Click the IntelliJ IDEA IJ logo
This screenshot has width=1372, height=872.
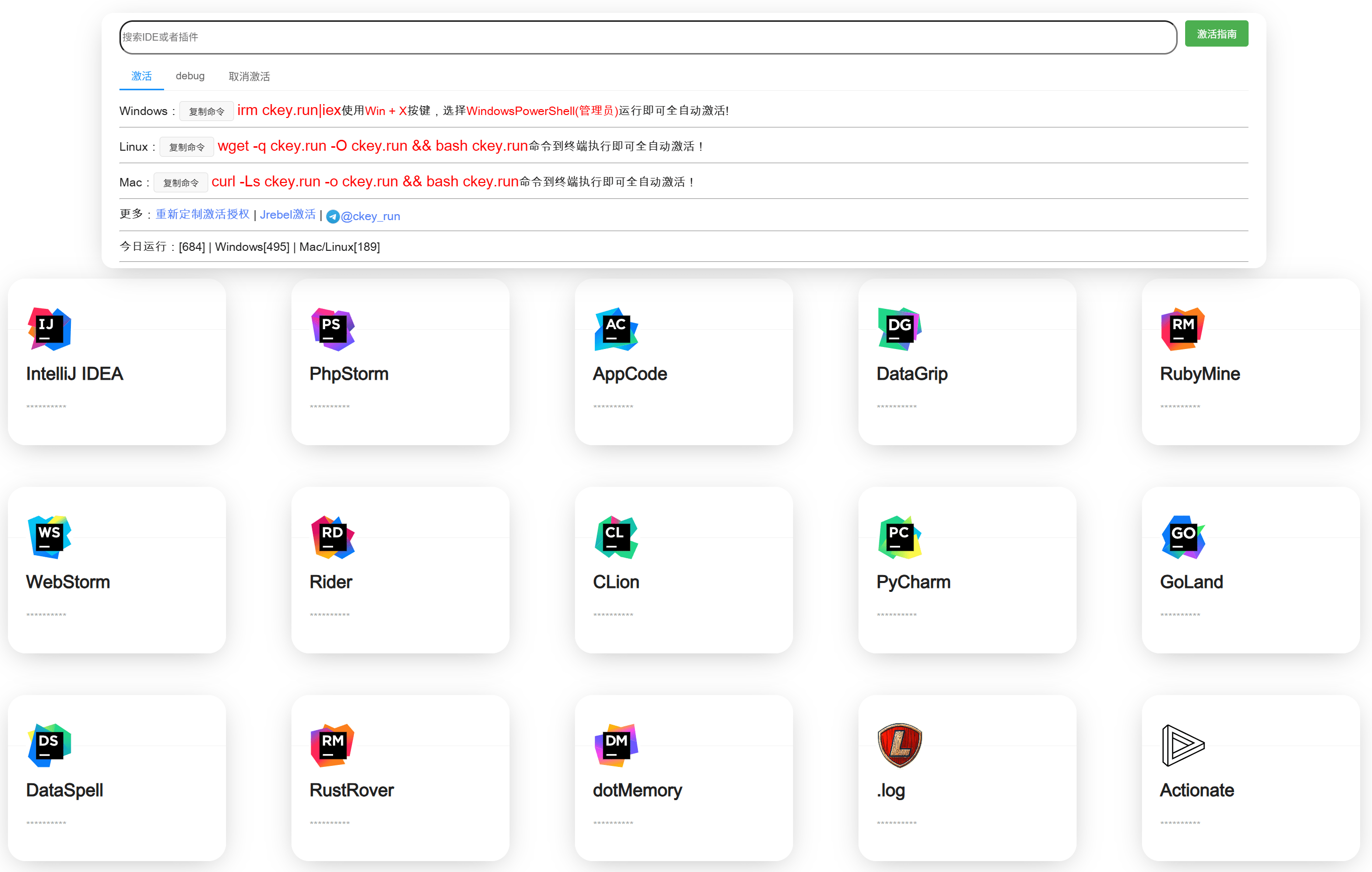click(50, 329)
